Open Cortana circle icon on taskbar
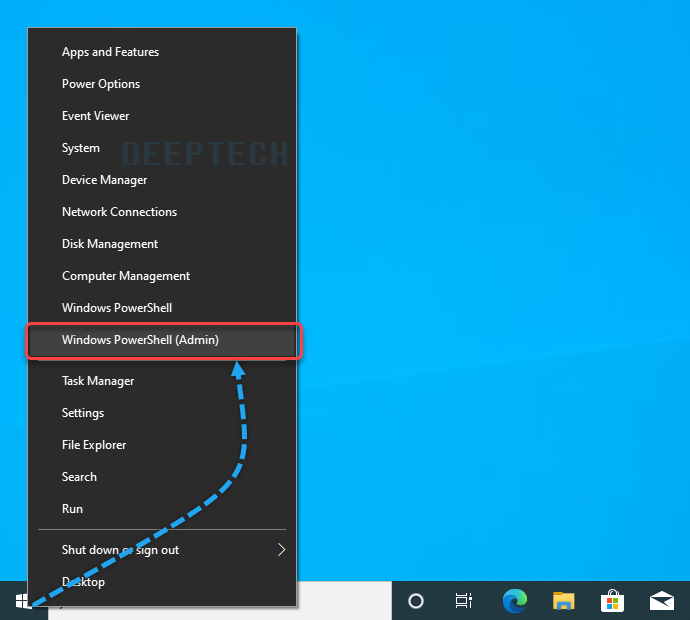 416,601
